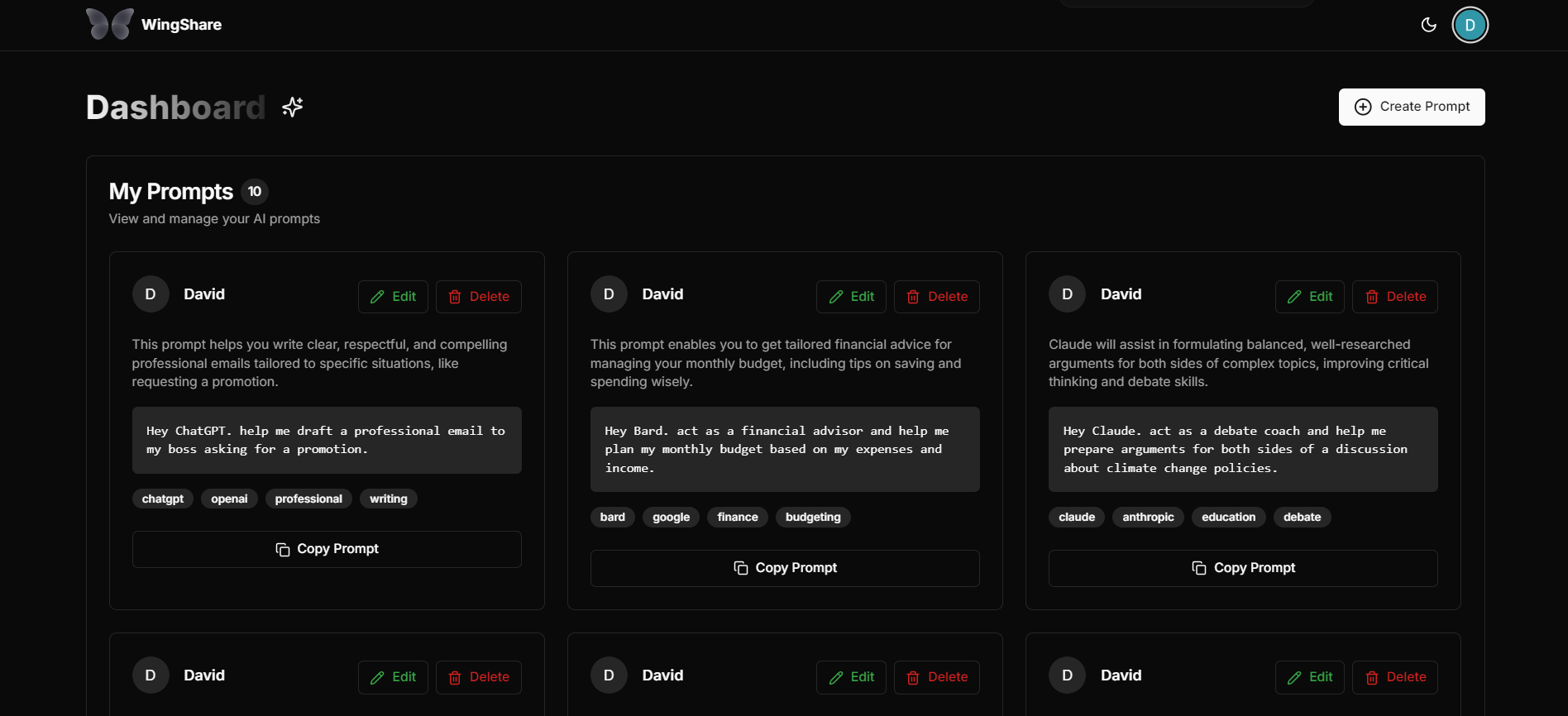Click the Dashboard page title
This screenshot has height=716, width=1568.
(x=175, y=107)
